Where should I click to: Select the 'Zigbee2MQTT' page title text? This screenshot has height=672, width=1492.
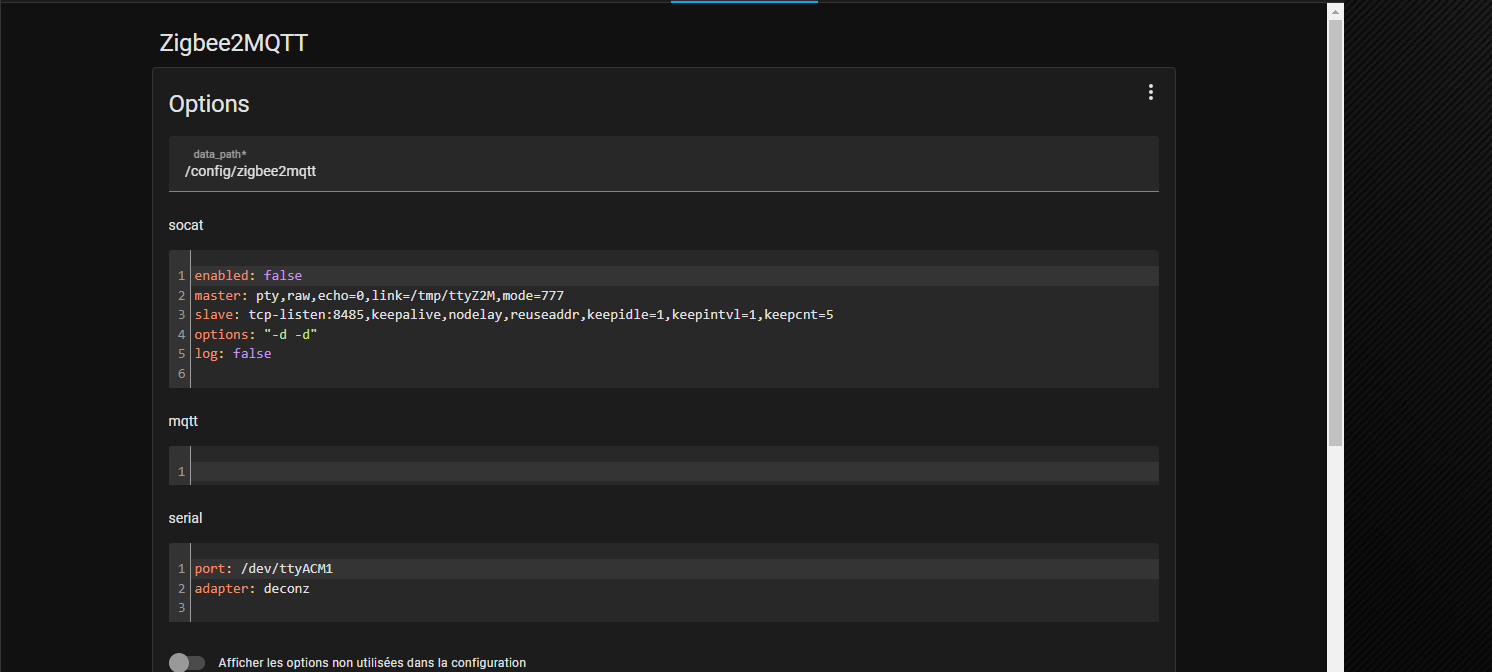[234, 43]
